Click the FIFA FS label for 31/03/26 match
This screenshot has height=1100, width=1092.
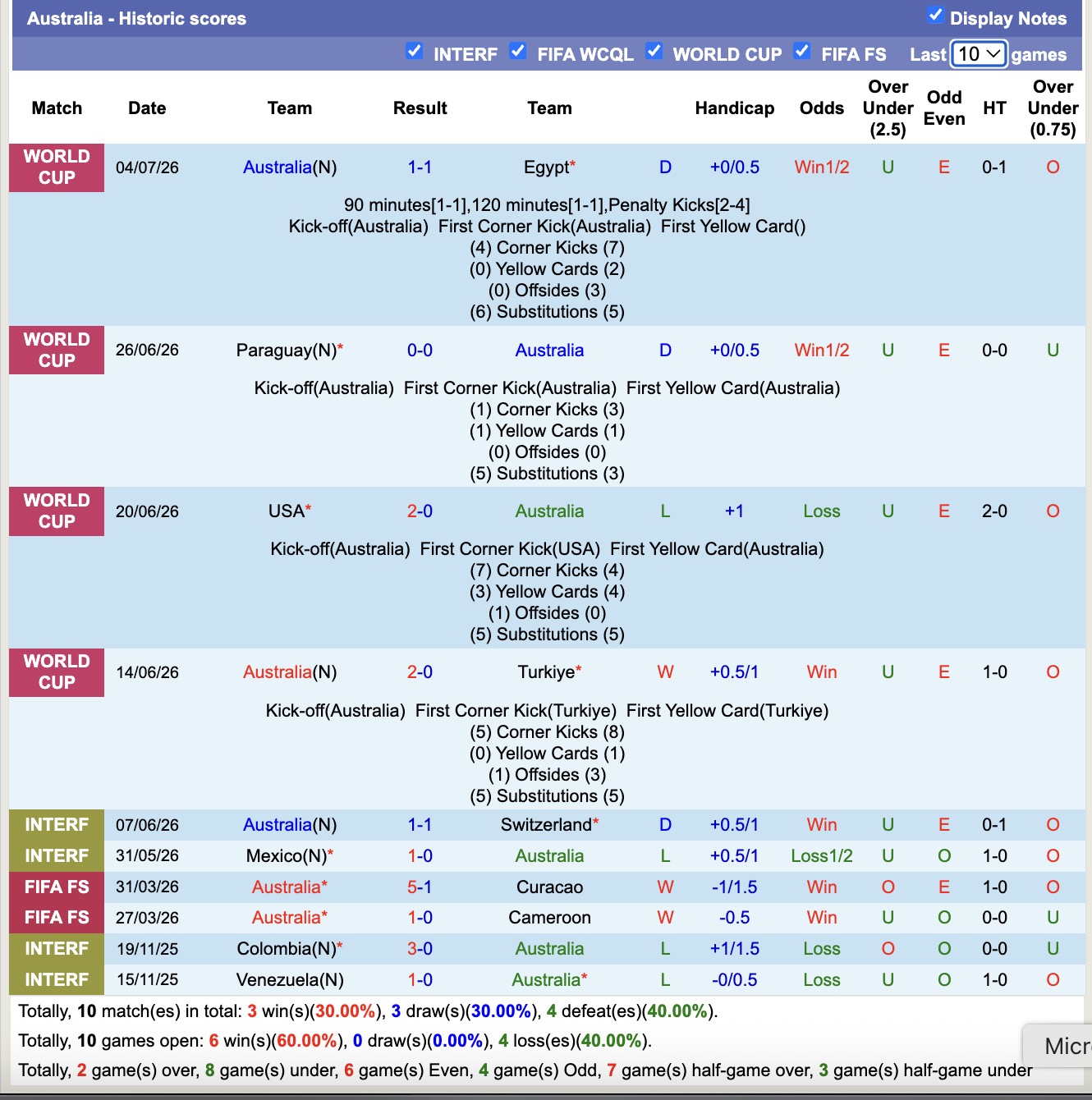pos(57,887)
